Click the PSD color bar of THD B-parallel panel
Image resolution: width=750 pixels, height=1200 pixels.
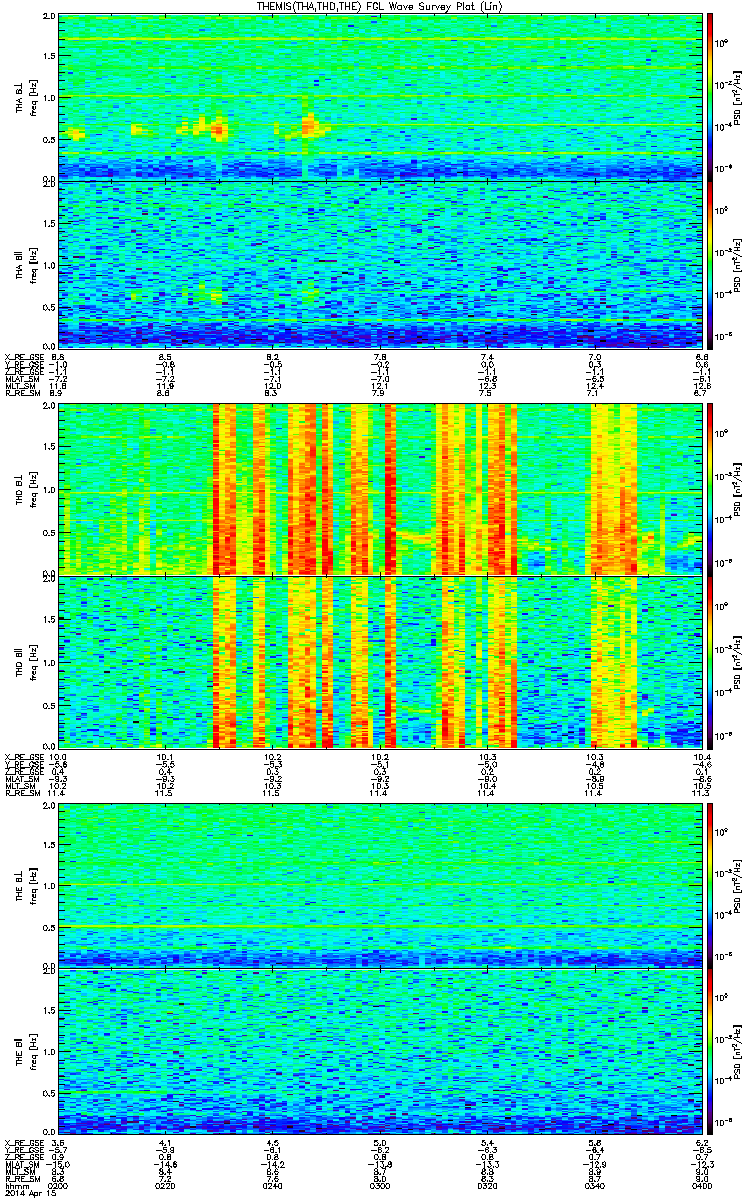coord(710,661)
